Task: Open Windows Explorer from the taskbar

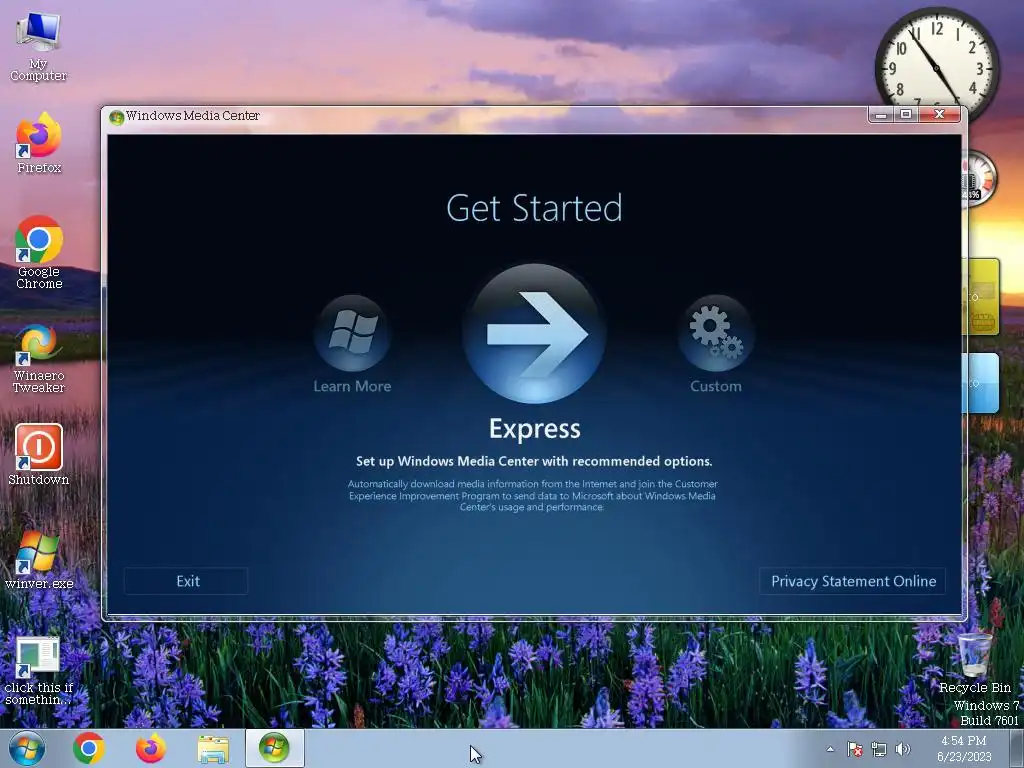Action: click(213, 749)
